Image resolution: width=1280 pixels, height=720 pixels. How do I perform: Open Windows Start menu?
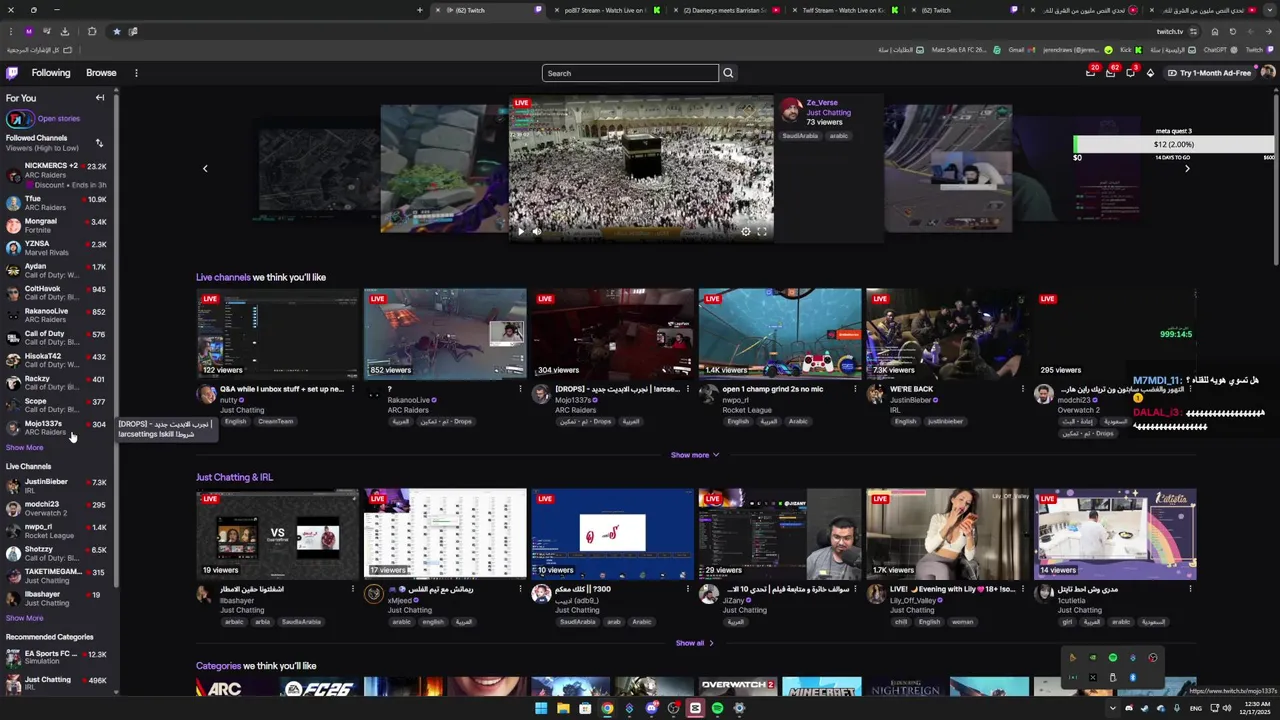tap(541, 708)
